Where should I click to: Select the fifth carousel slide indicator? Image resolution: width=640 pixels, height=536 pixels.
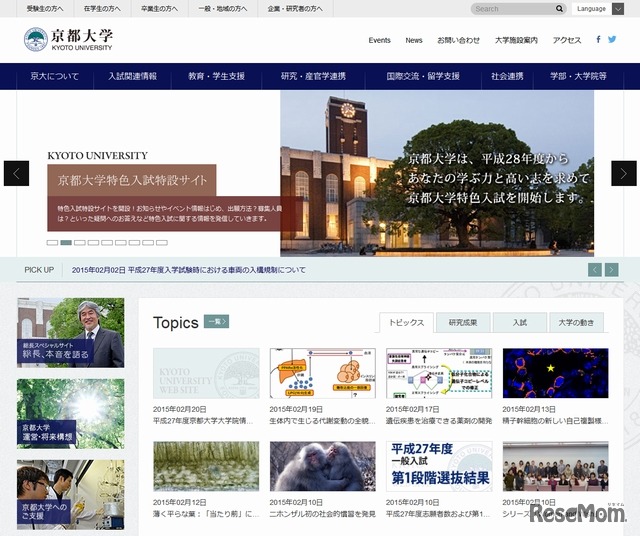click(107, 242)
